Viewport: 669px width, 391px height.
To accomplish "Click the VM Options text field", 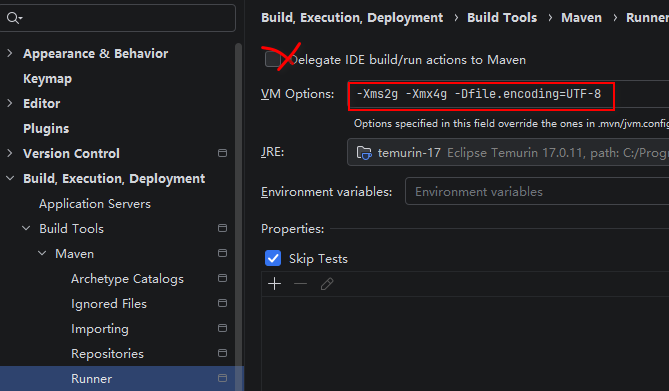I will 508,94.
